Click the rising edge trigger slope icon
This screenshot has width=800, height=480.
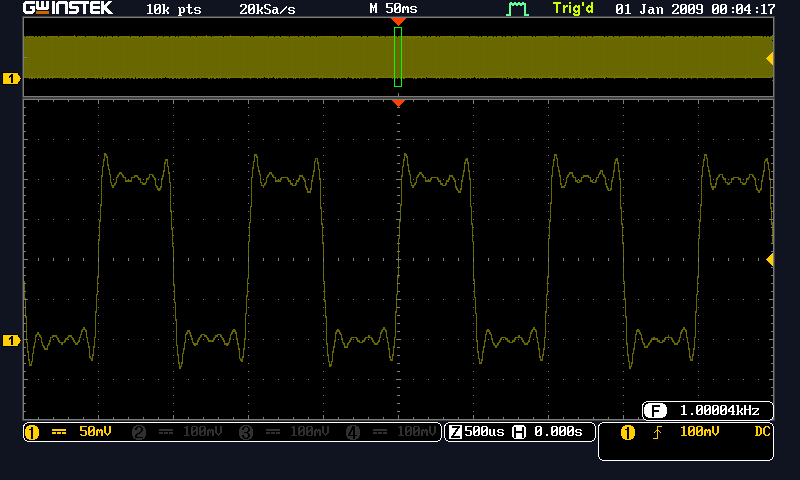click(657, 432)
